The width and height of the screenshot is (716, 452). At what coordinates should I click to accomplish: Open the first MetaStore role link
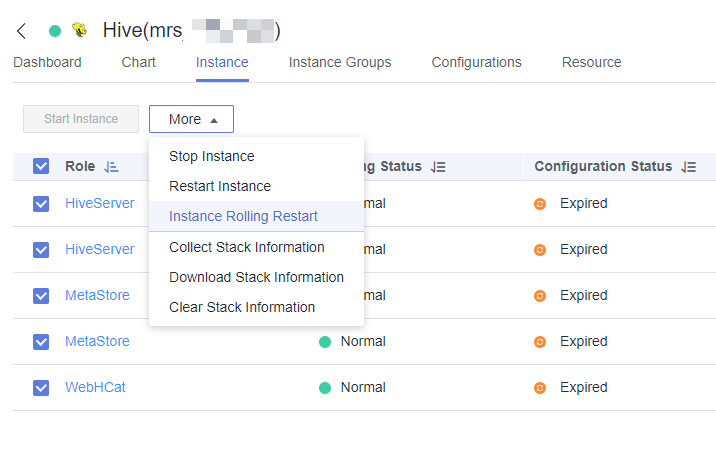pyautogui.click(x=97, y=295)
